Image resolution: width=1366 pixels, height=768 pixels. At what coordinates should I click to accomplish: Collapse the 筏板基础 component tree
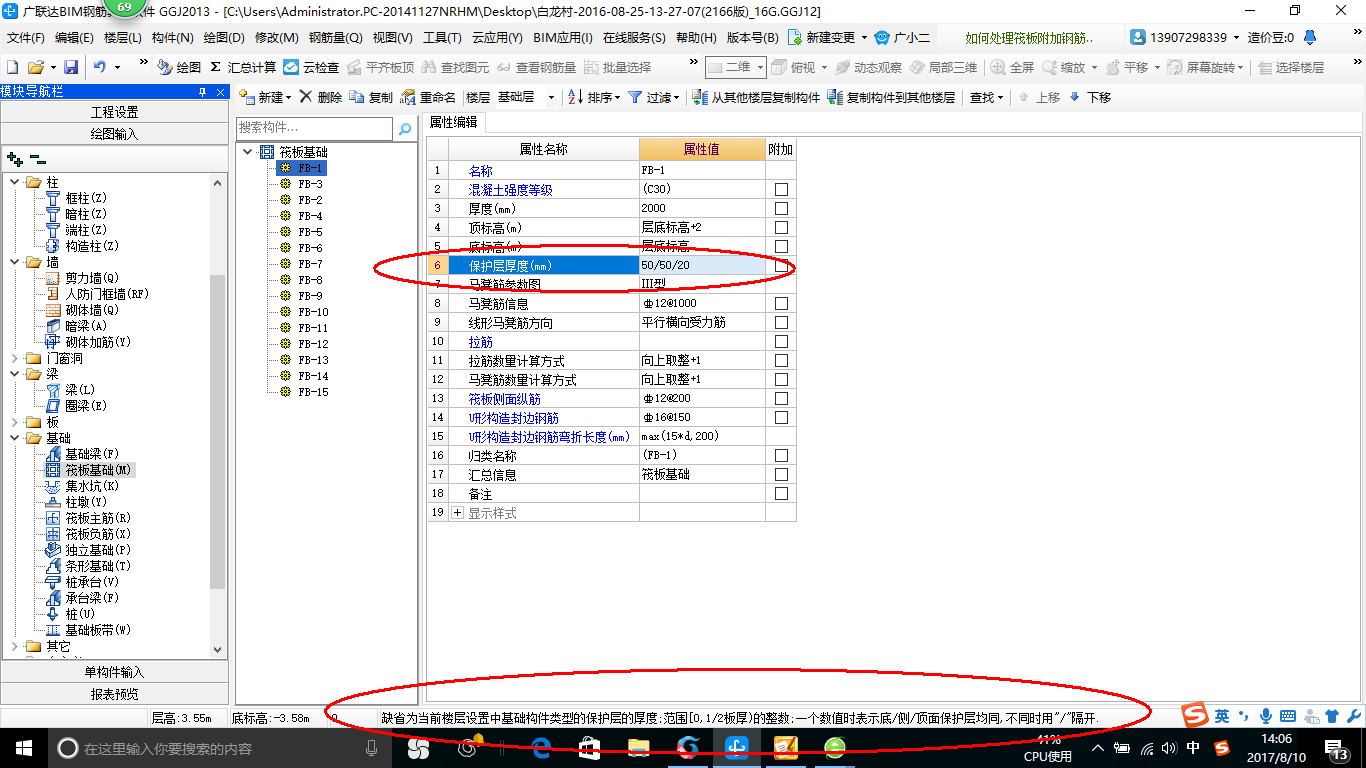pos(247,152)
